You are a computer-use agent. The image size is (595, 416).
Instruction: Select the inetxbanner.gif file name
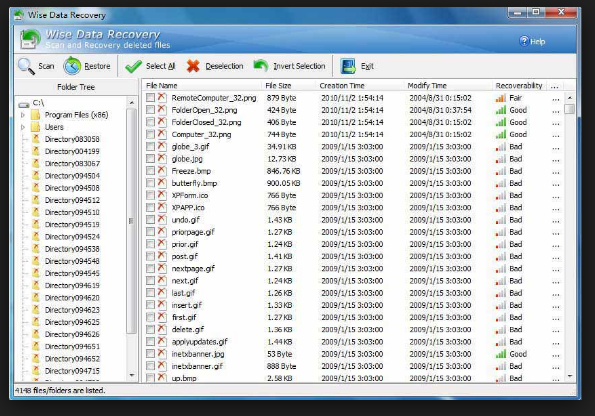[197, 366]
